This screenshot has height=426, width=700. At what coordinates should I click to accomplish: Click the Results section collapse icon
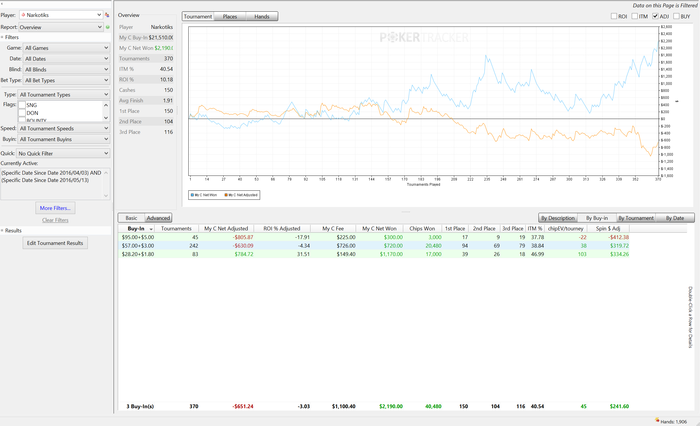(x=2, y=231)
